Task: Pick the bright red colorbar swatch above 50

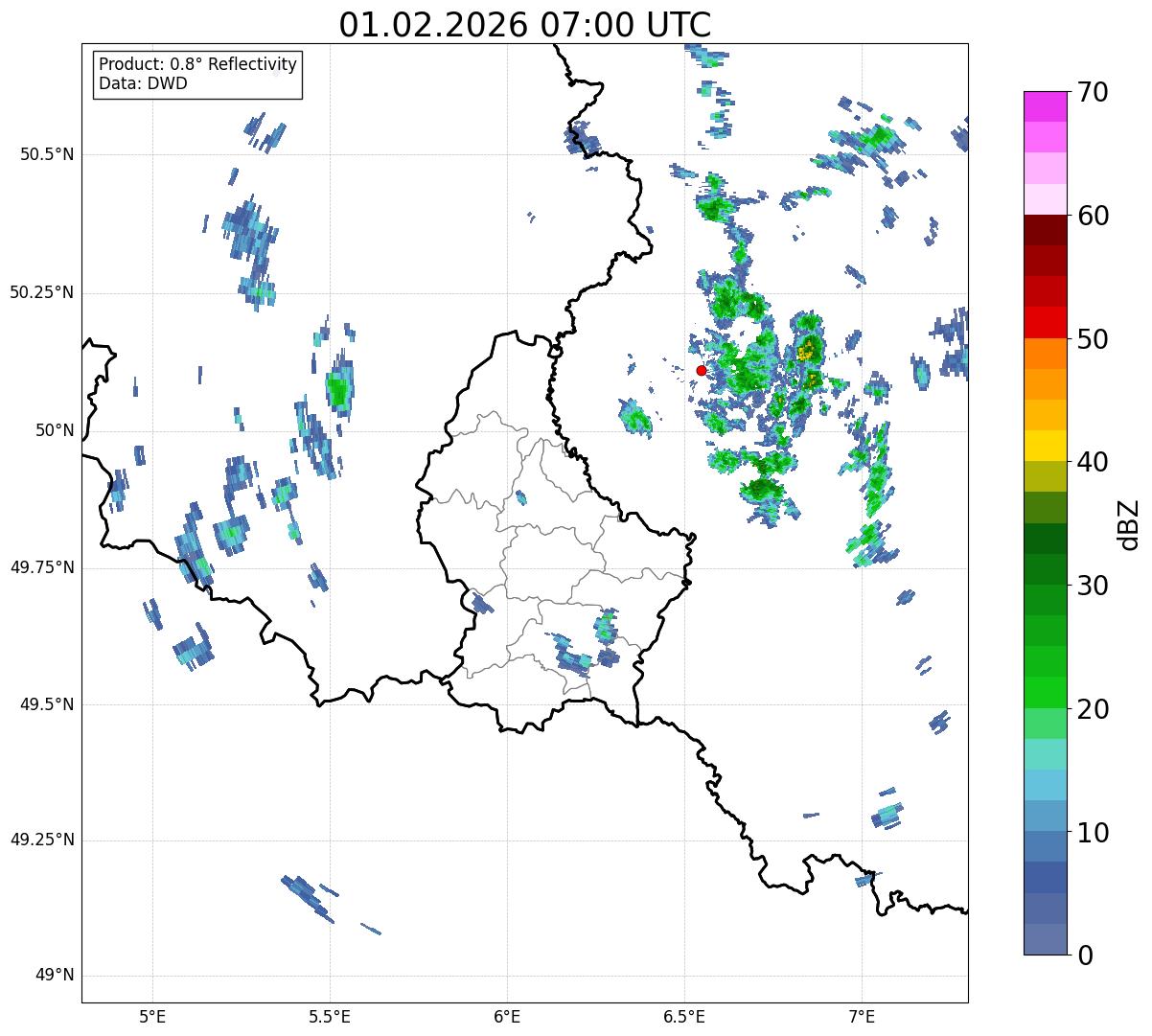Action: [x=1046, y=323]
